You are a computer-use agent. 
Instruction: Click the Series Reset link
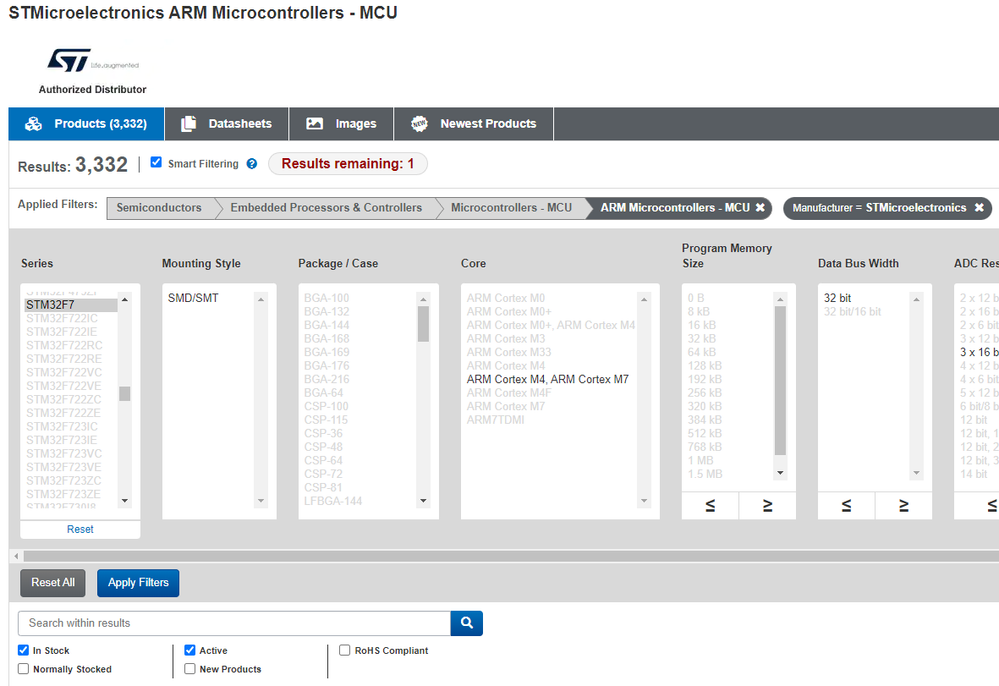click(80, 529)
